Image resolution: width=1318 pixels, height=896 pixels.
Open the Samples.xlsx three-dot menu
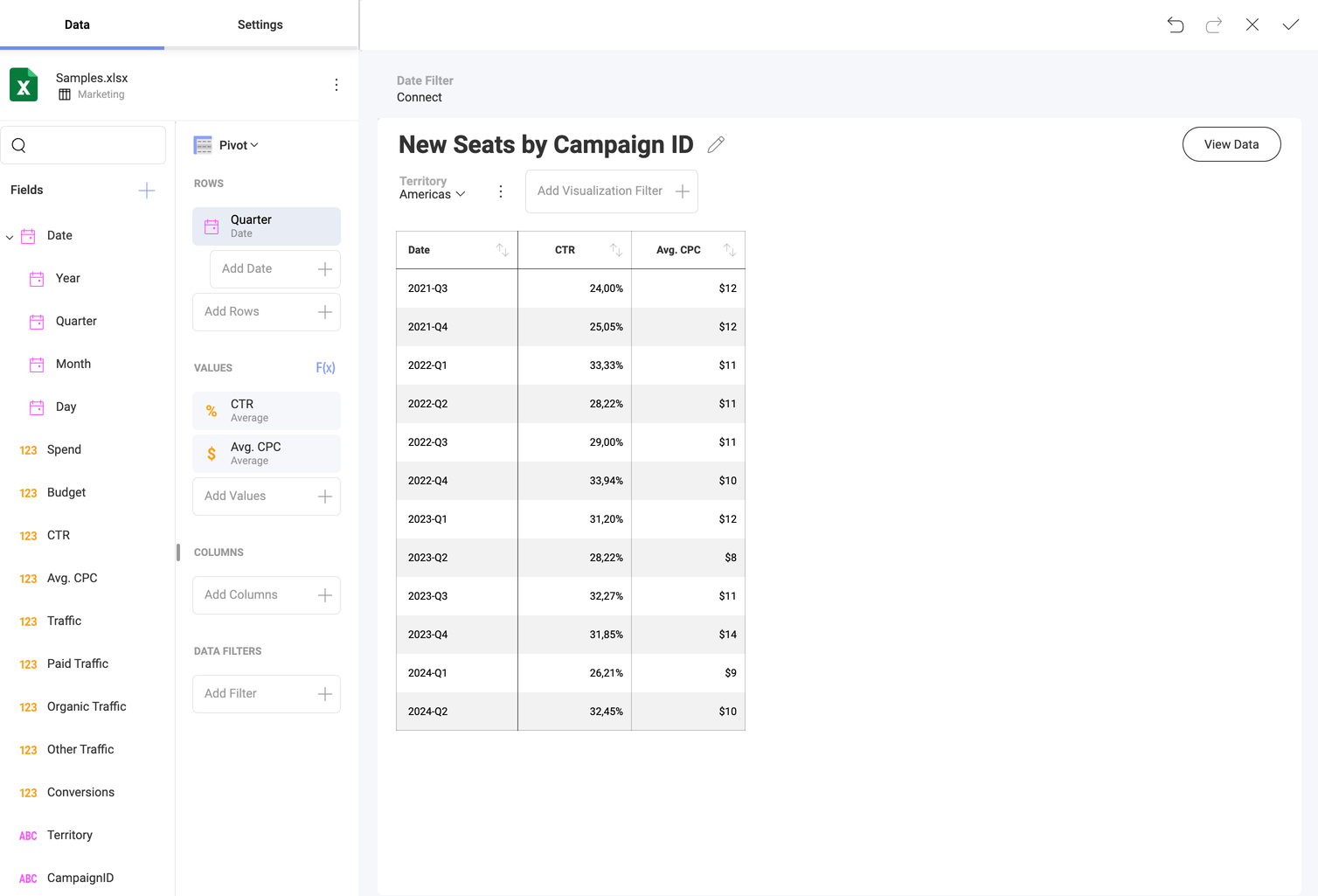point(336,85)
